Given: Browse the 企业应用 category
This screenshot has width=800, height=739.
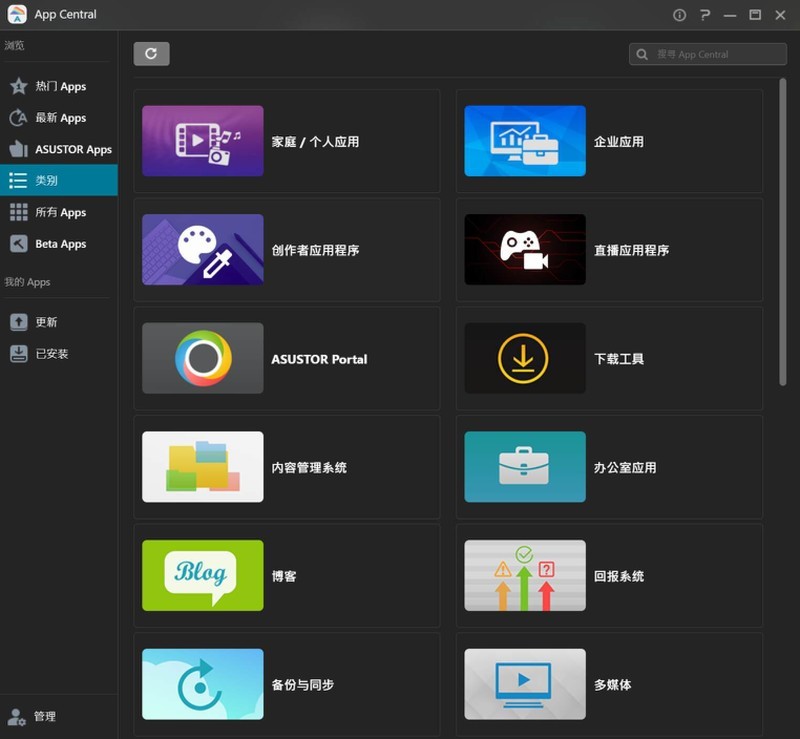Looking at the screenshot, I should pyautogui.click(x=610, y=141).
